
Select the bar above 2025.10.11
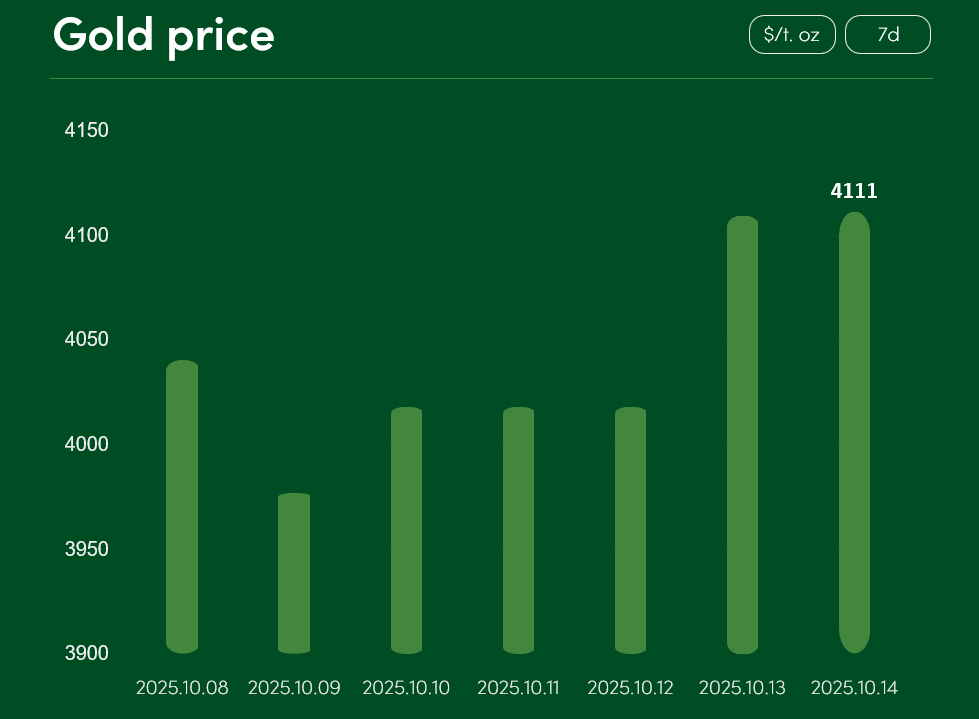pos(518,530)
